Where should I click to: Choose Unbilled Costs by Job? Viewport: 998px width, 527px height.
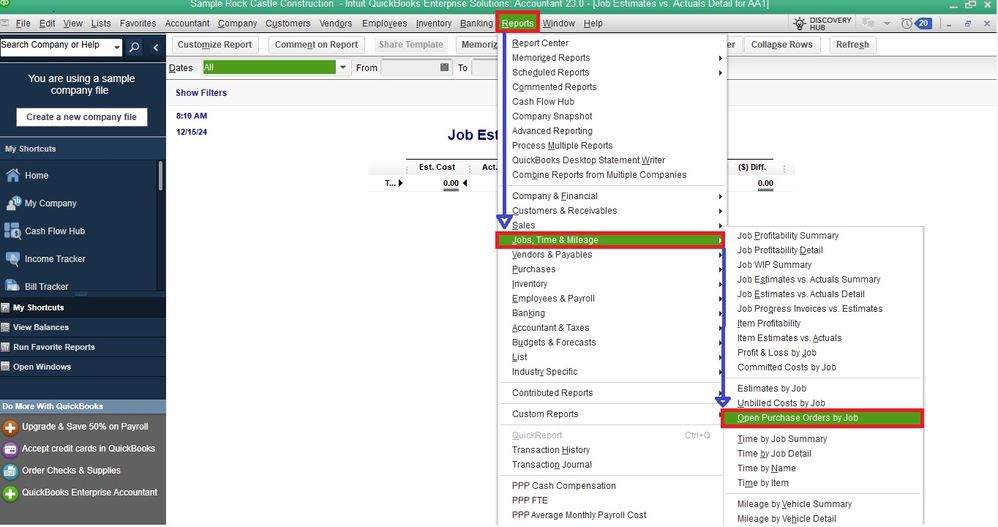pyautogui.click(x=781, y=404)
